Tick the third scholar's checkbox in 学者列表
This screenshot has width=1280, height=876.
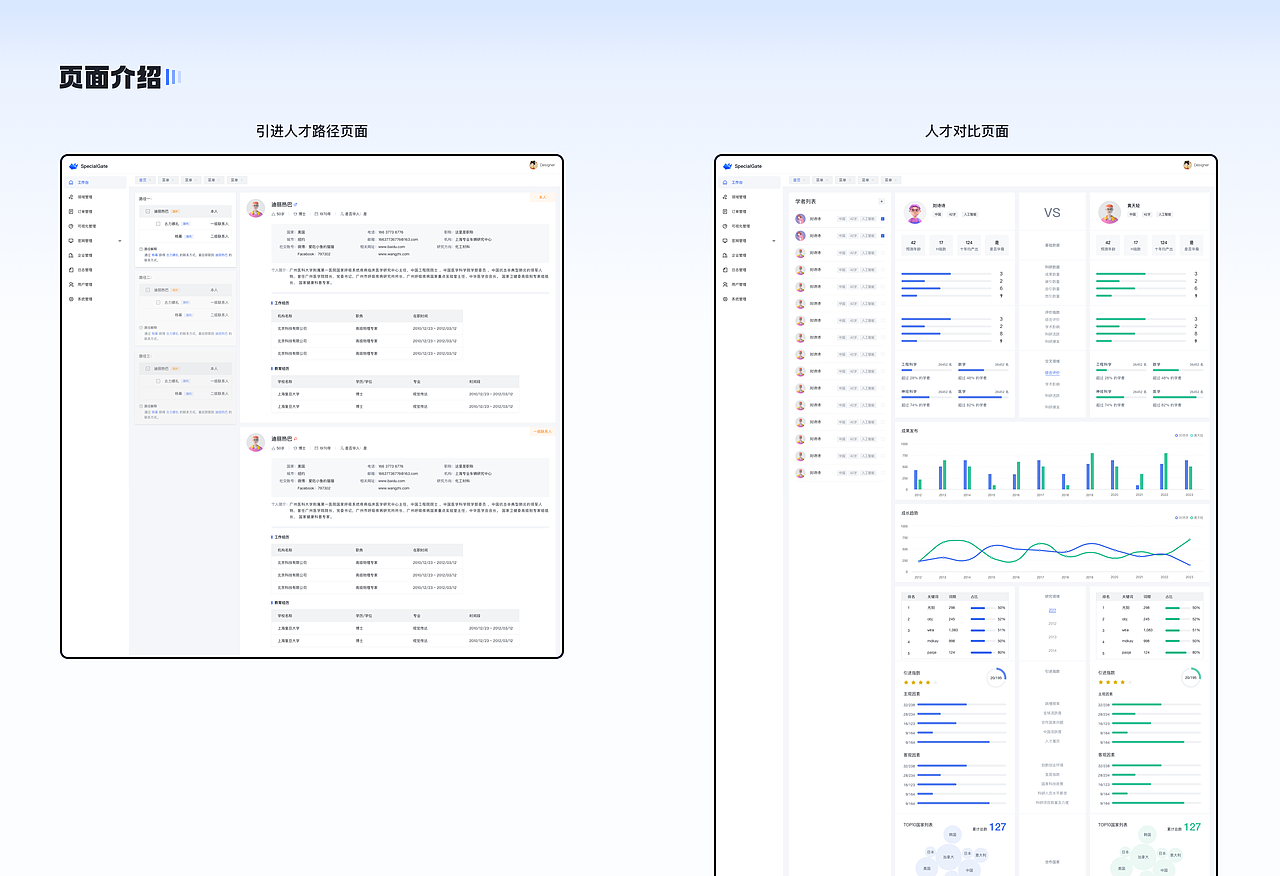[882, 253]
